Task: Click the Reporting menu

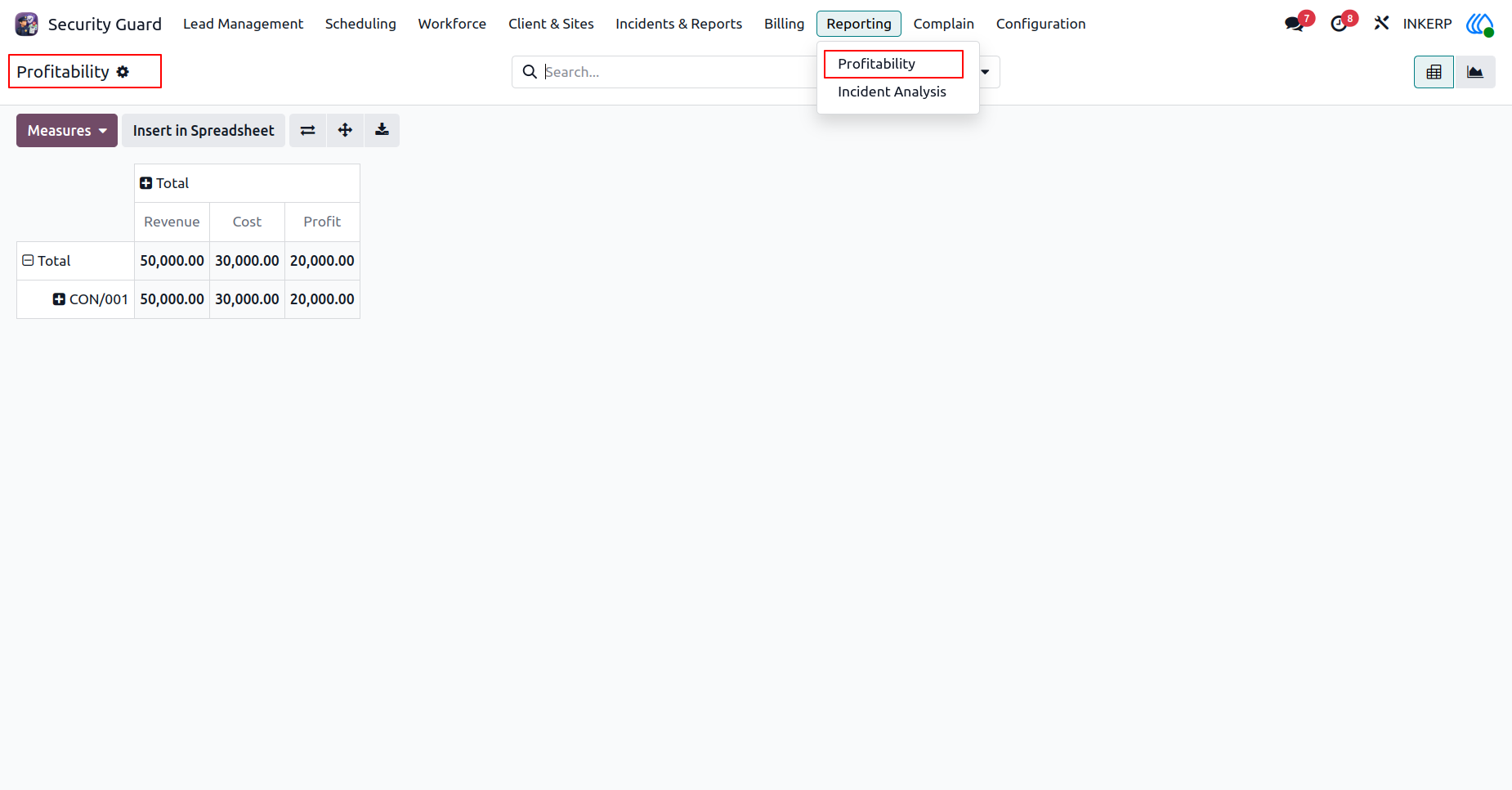Action: [859, 24]
